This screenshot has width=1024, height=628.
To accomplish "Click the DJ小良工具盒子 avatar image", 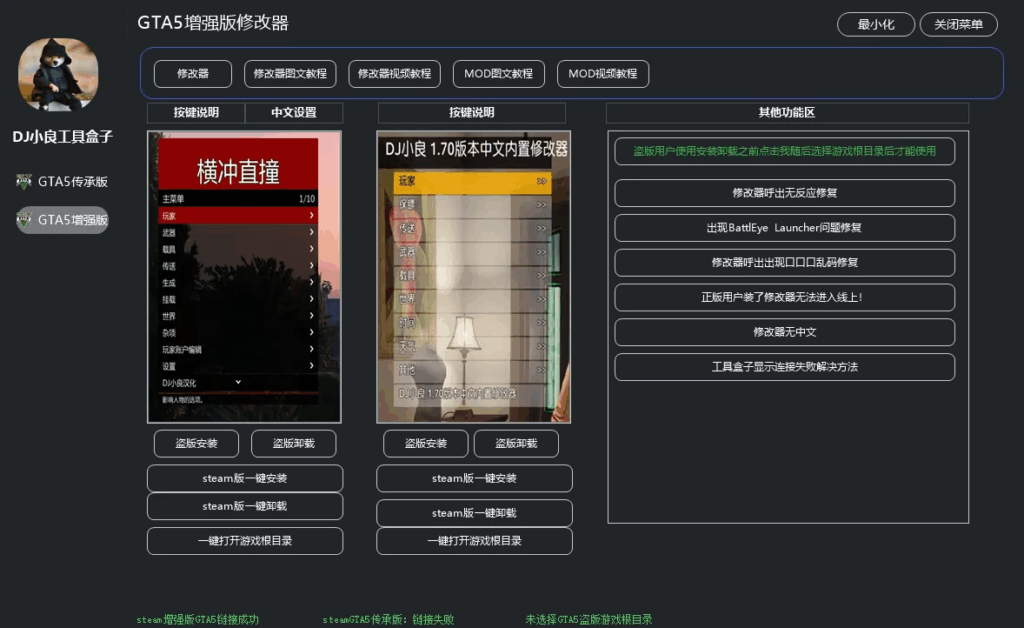I will tap(58, 73).
